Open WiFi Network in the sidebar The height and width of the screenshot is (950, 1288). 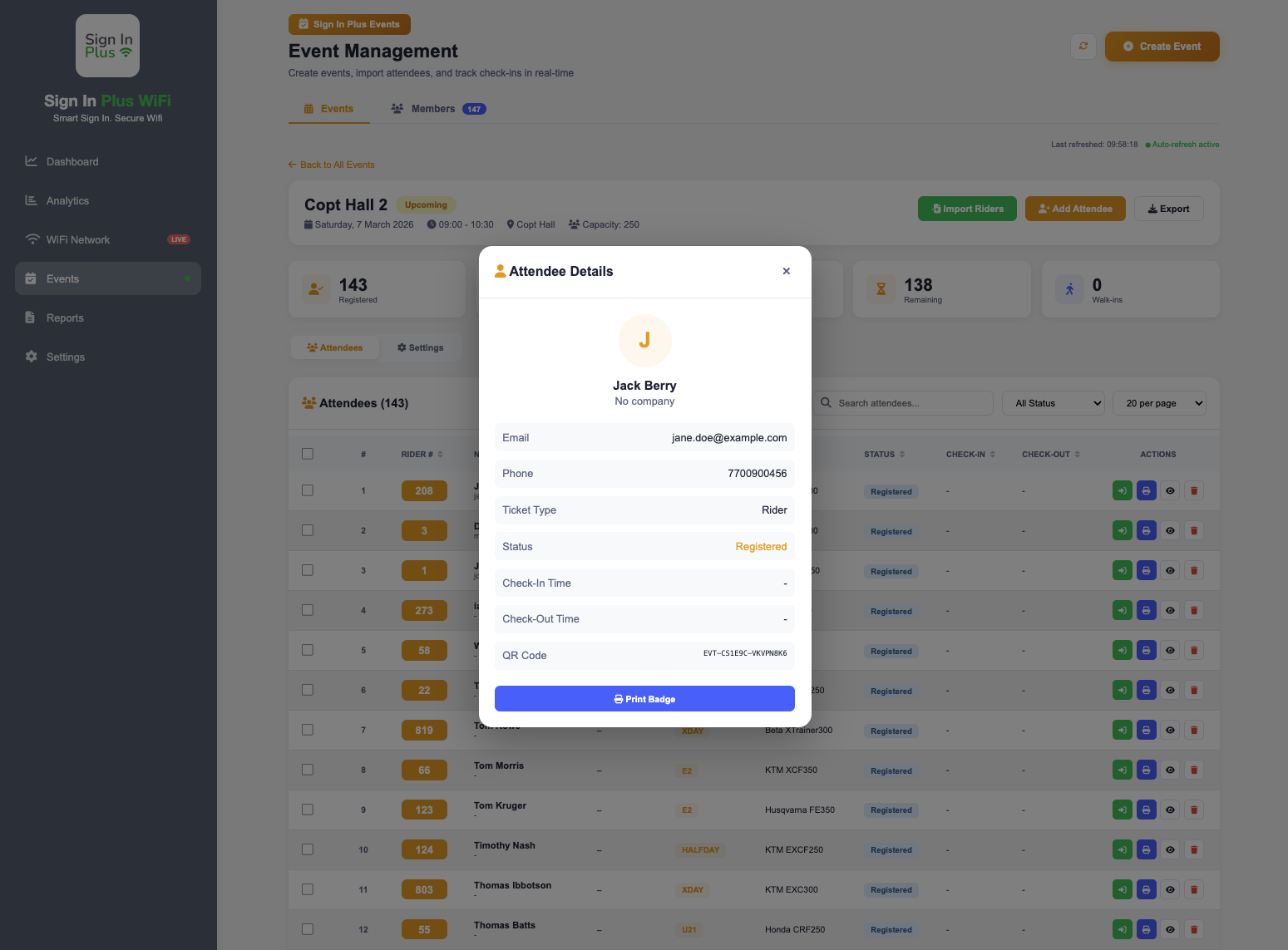coord(78,240)
